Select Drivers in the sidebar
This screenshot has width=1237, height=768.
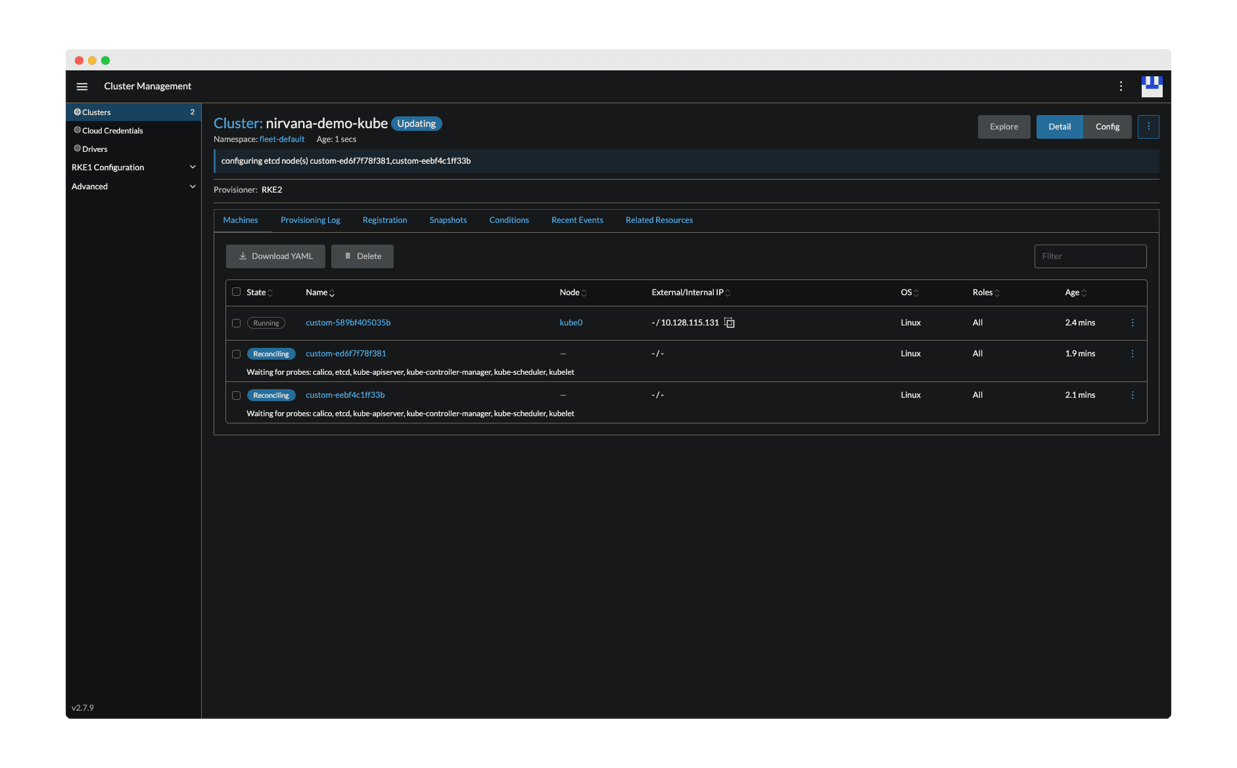tap(133, 148)
